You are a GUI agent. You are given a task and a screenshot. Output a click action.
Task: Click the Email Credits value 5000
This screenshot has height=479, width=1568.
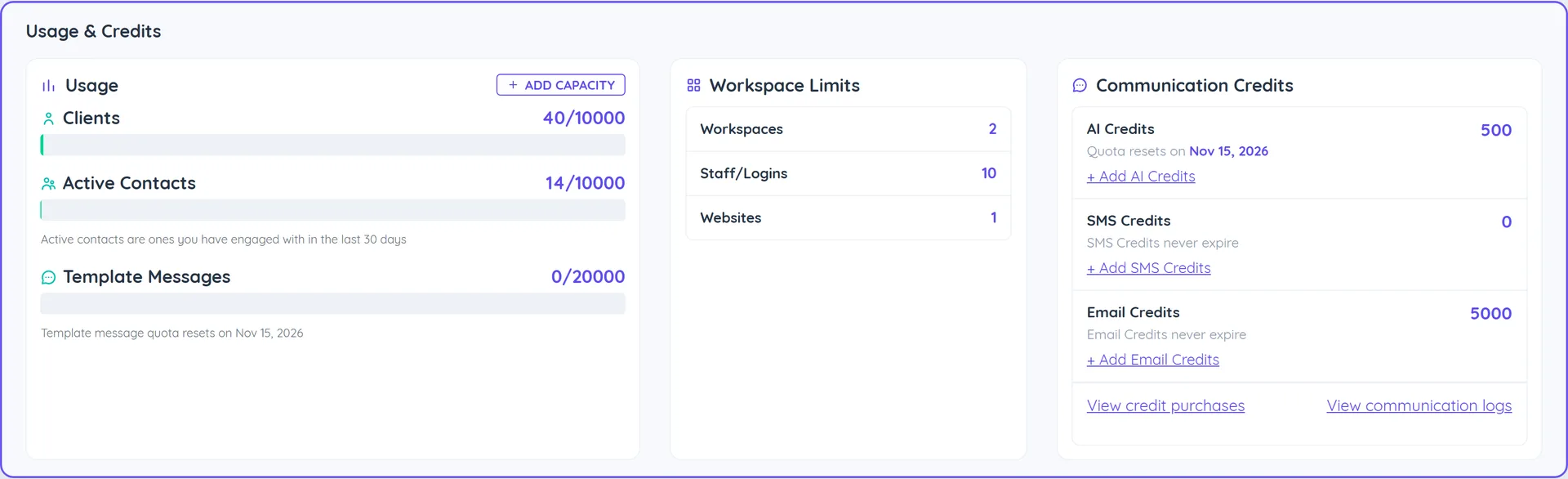coord(1491,313)
